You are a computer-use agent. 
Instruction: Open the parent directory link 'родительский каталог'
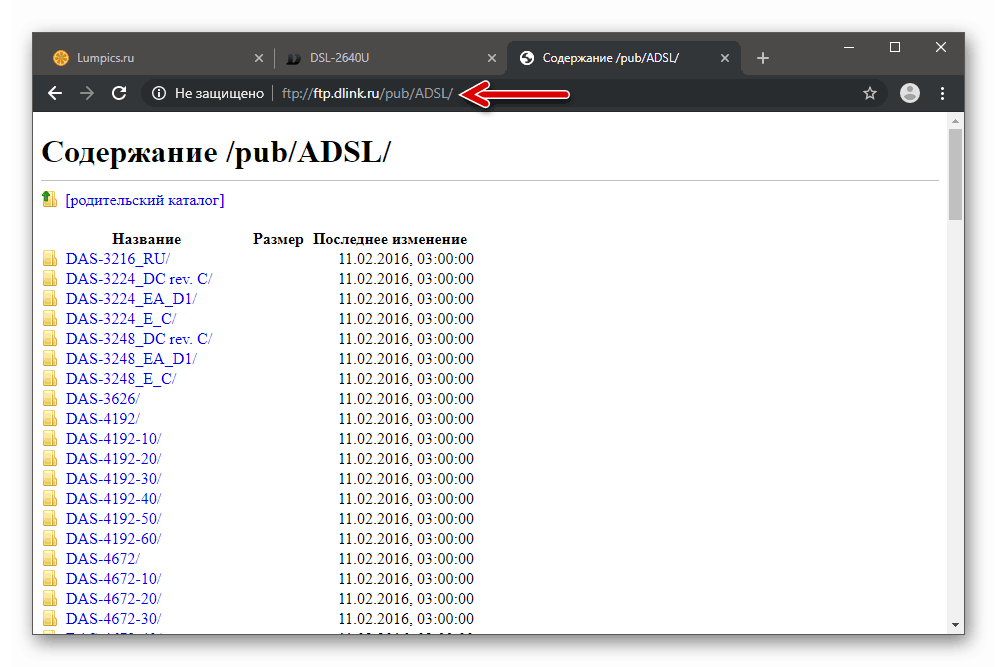pos(145,200)
